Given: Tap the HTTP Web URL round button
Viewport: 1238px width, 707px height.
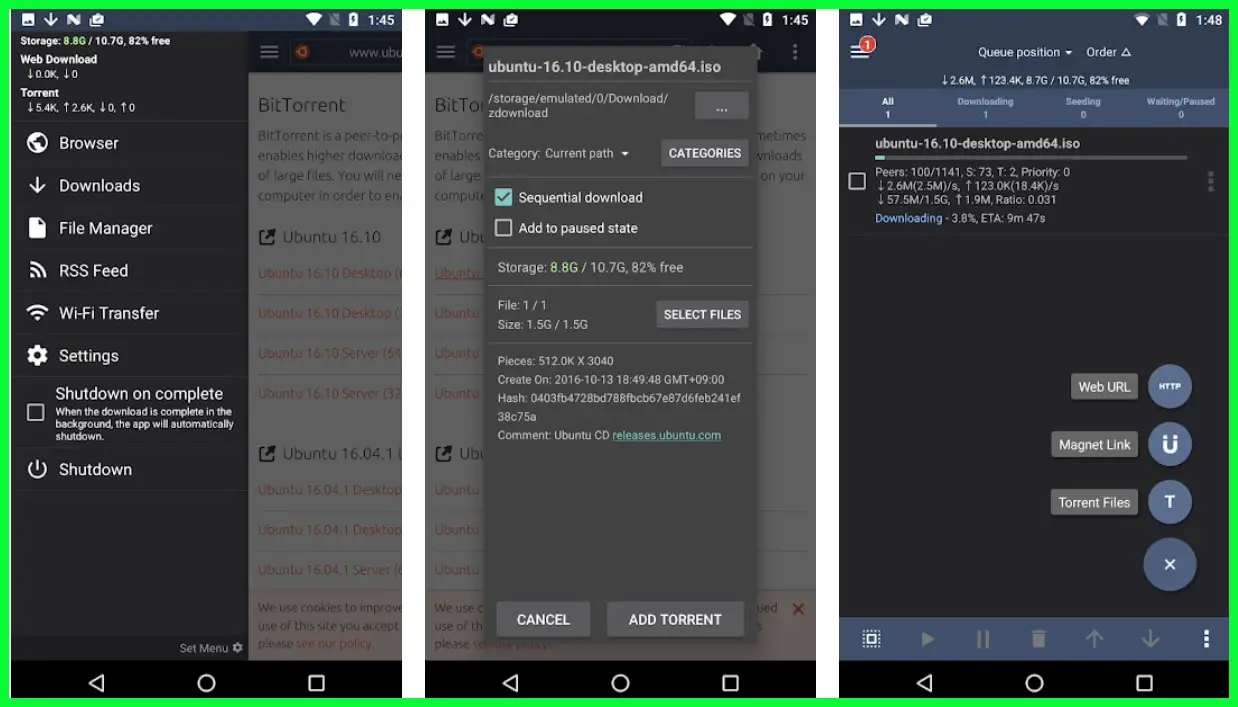Looking at the screenshot, I should tap(1169, 387).
